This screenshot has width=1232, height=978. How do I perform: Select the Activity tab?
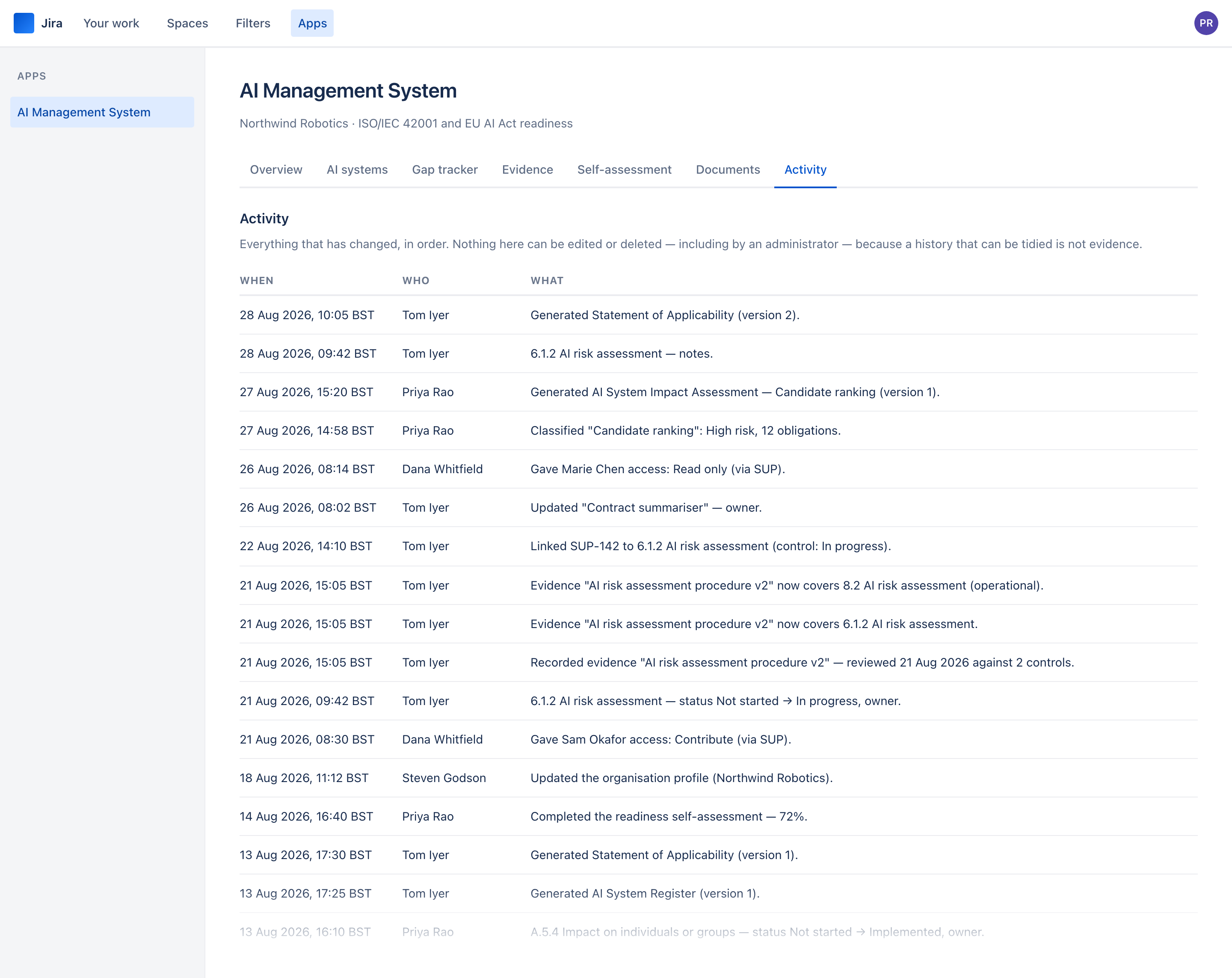pyautogui.click(x=805, y=170)
